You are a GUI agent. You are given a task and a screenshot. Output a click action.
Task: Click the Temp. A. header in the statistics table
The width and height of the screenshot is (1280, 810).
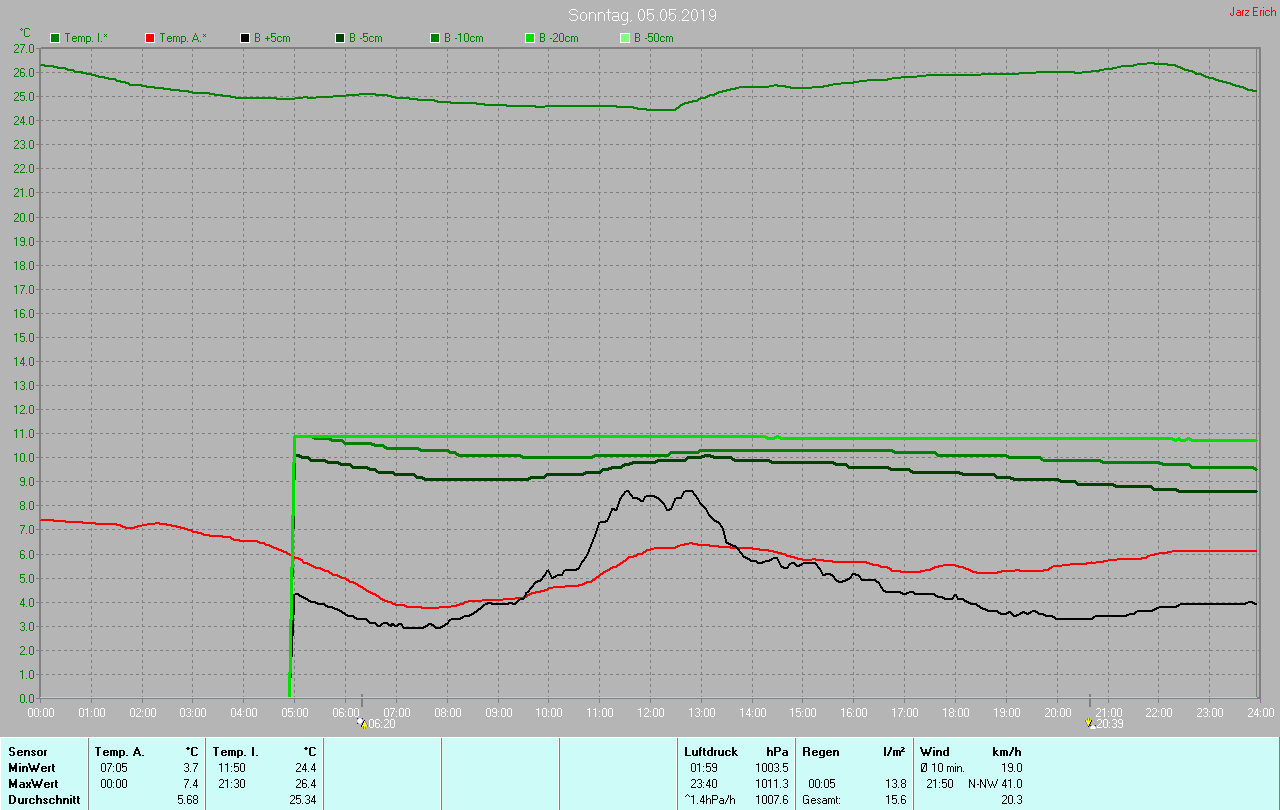point(119,751)
